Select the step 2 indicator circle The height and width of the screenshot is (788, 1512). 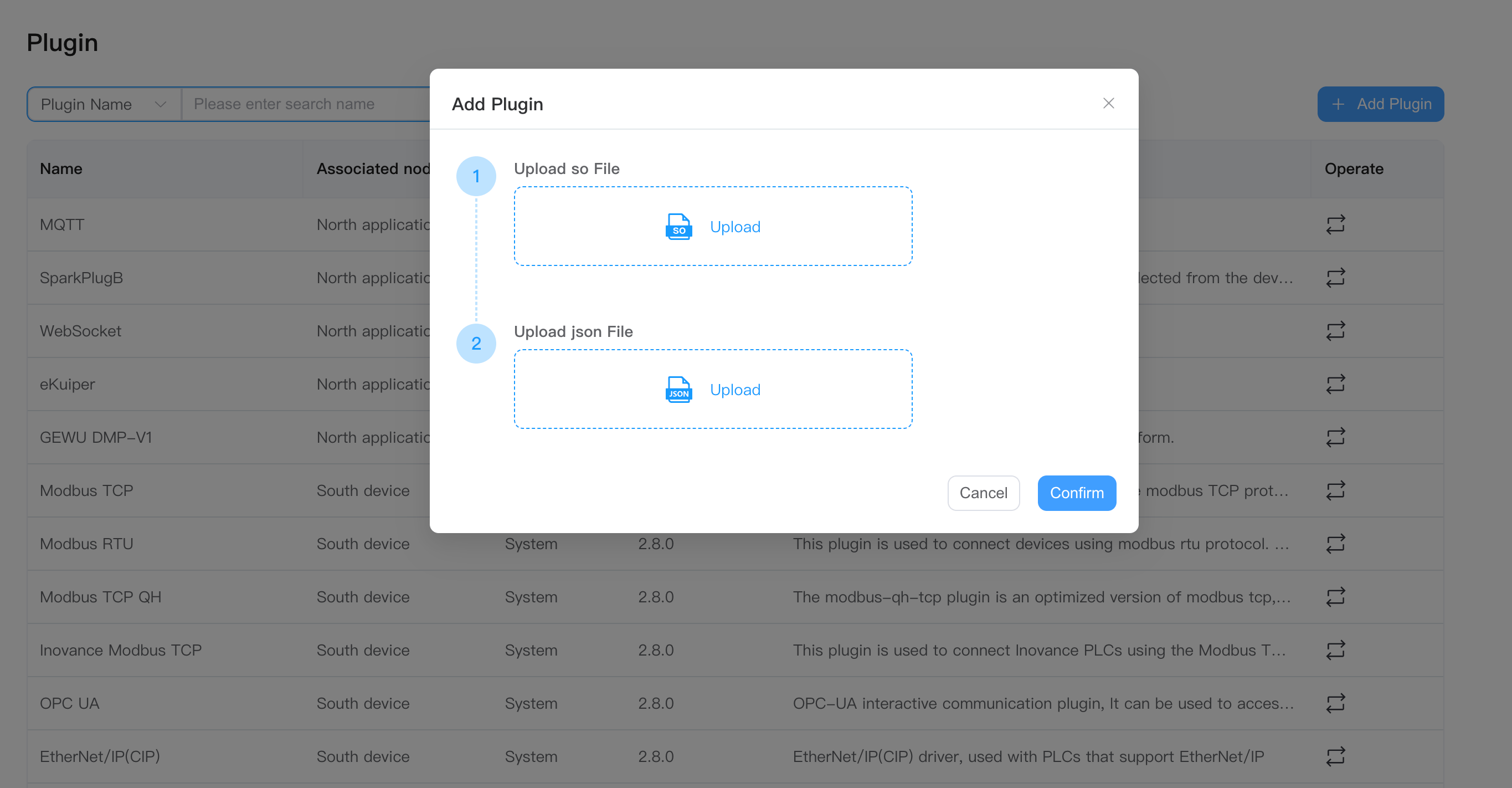pos(476,344)
